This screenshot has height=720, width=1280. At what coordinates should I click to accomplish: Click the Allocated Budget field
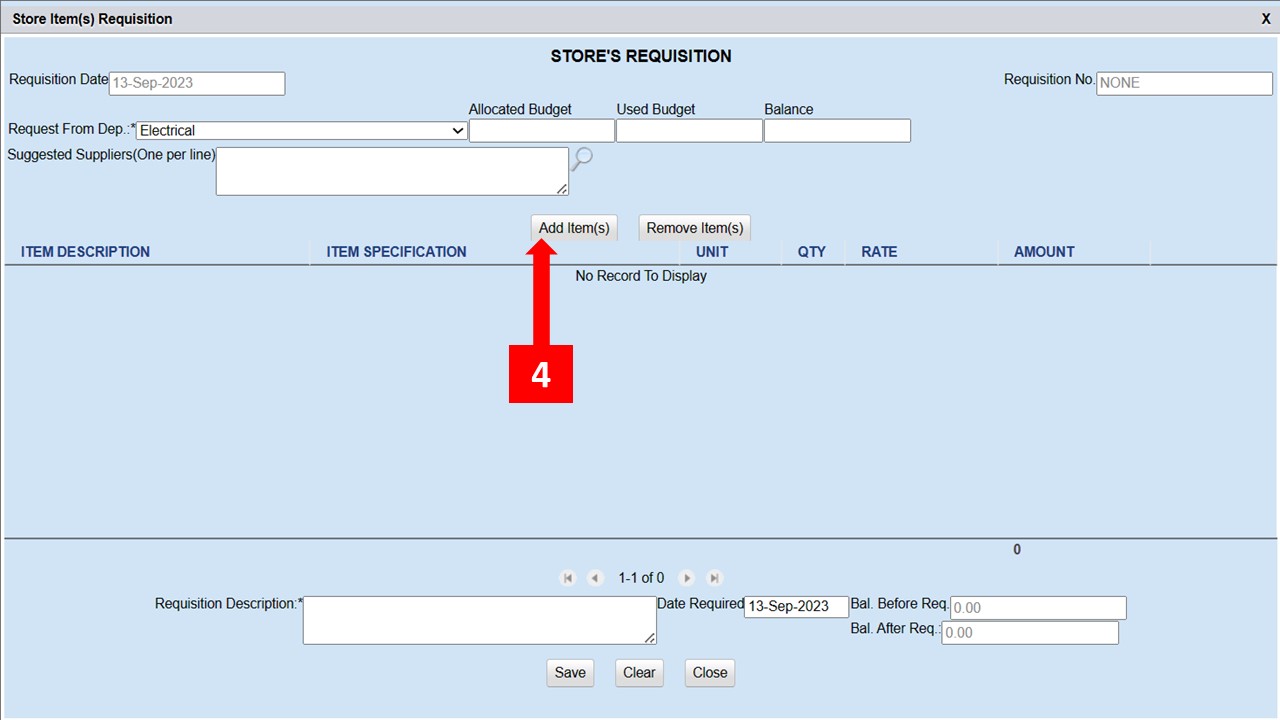541,131
